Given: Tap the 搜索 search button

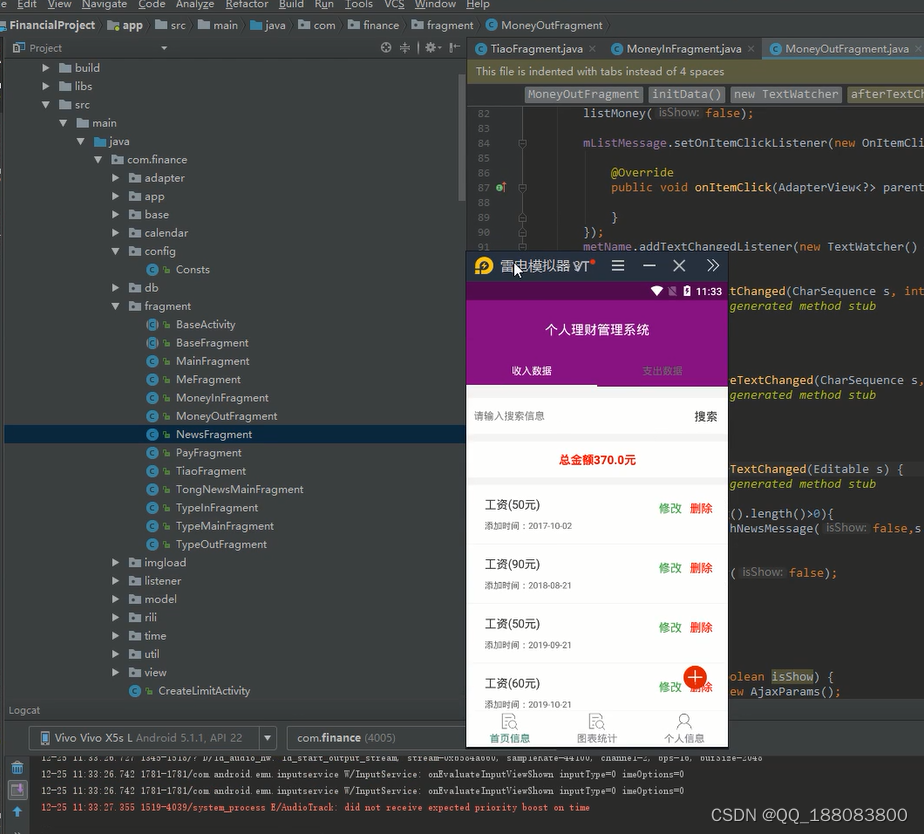Looking at the screenshot, I should point(705,417).
